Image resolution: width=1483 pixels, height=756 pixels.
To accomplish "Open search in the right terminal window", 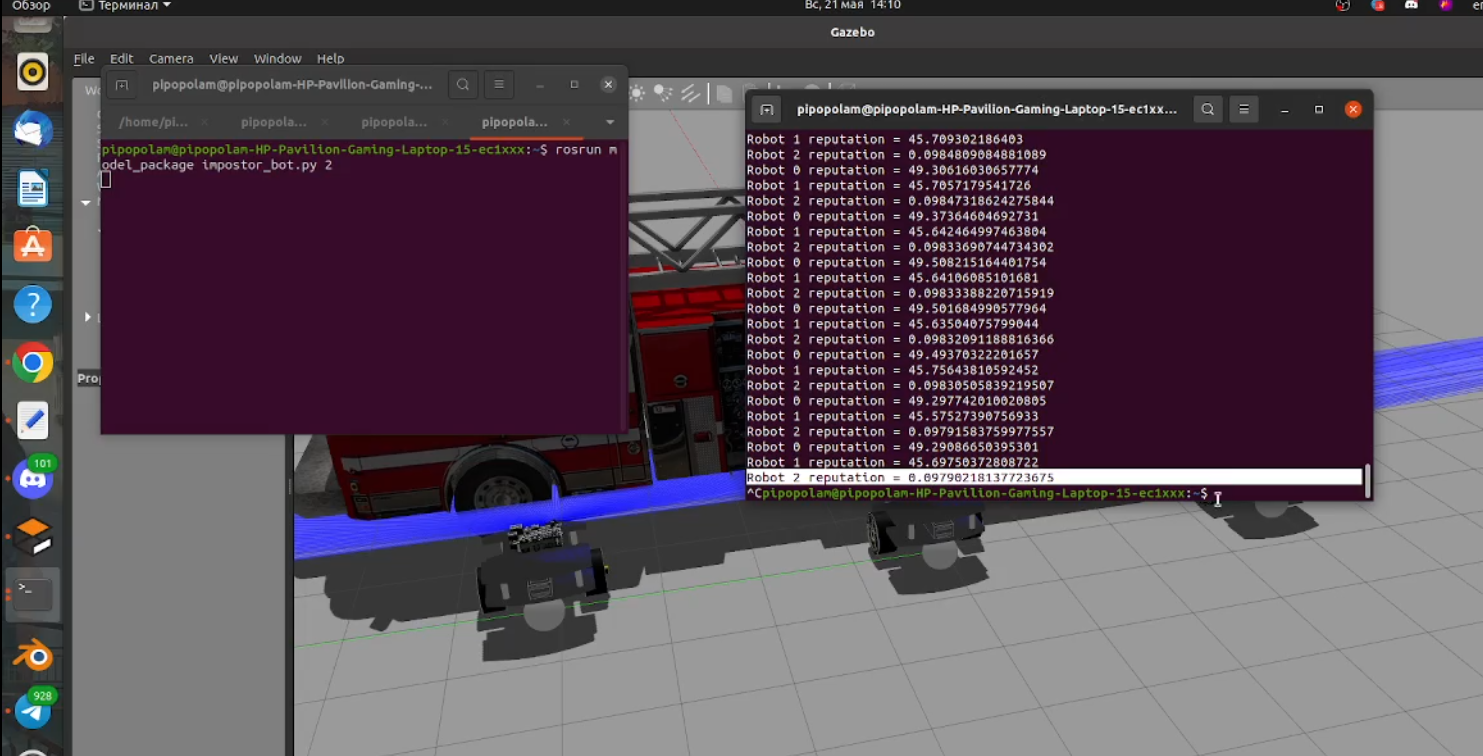I will pos(1208,109).
